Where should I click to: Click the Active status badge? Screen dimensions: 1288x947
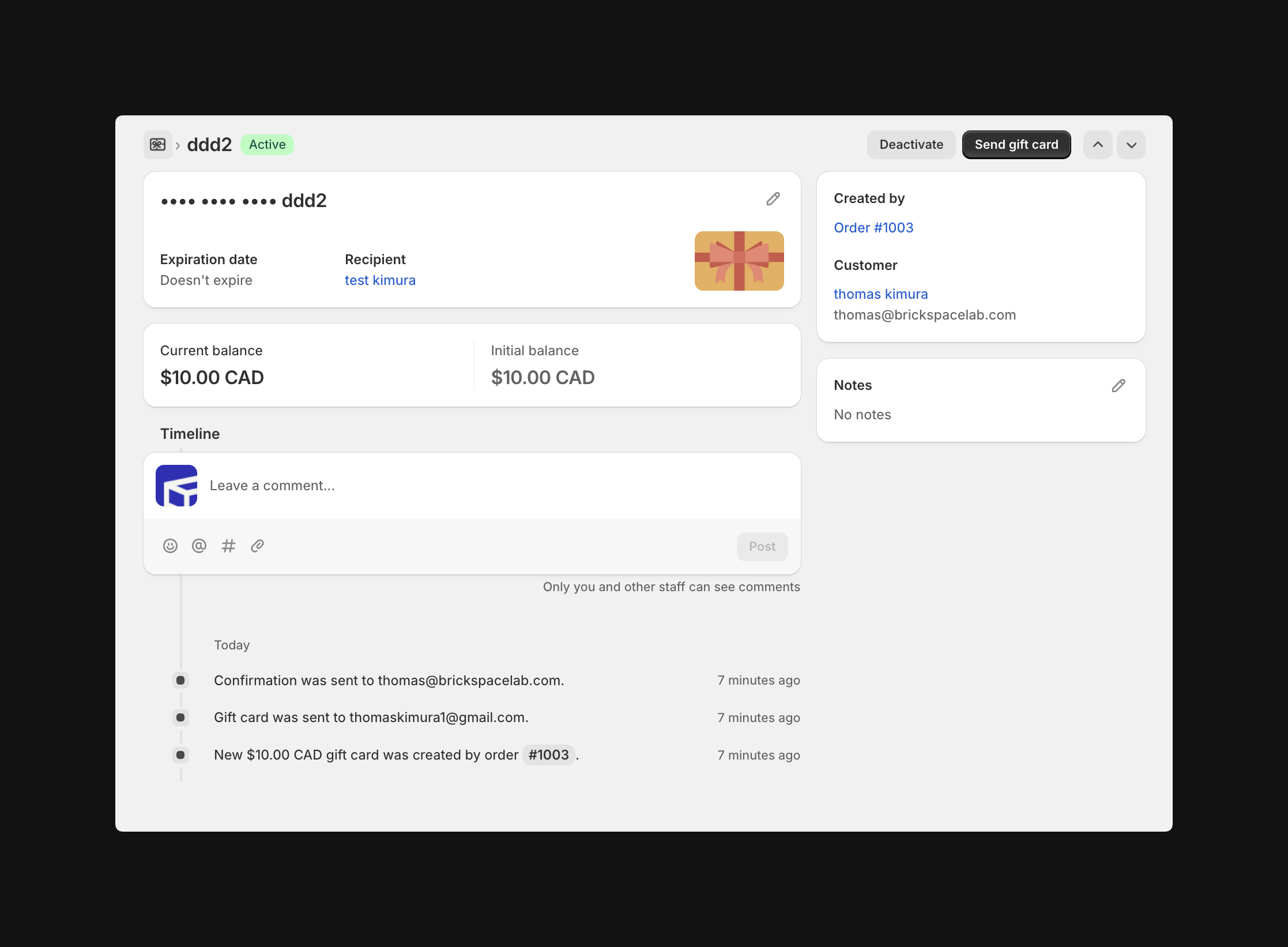point(267,145)
